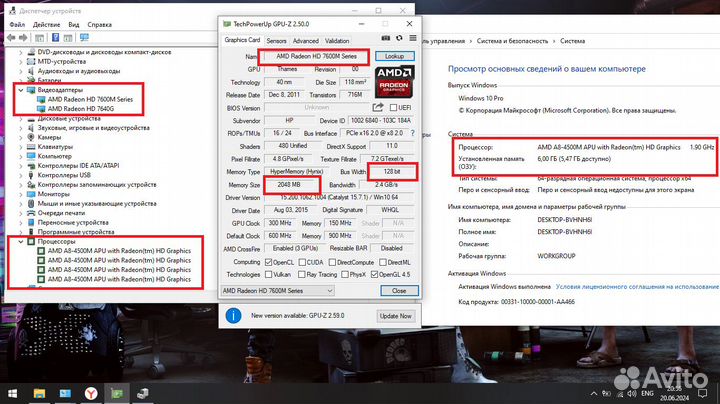Show hidden tray icons chevron
720x404 pixels.
coord(594,393)
